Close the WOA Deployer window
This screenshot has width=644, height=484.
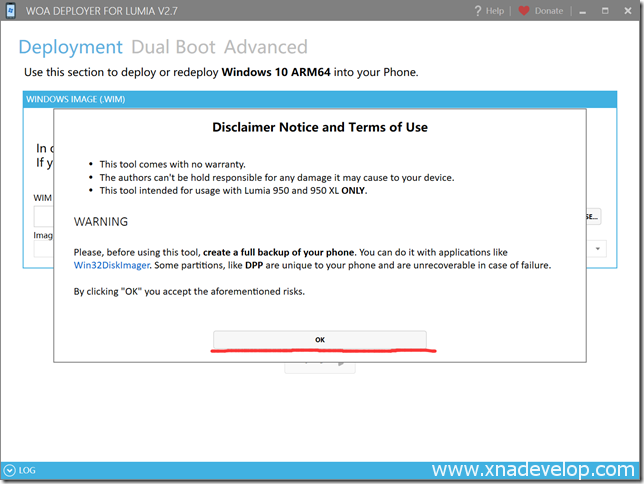tap(628, 11)
